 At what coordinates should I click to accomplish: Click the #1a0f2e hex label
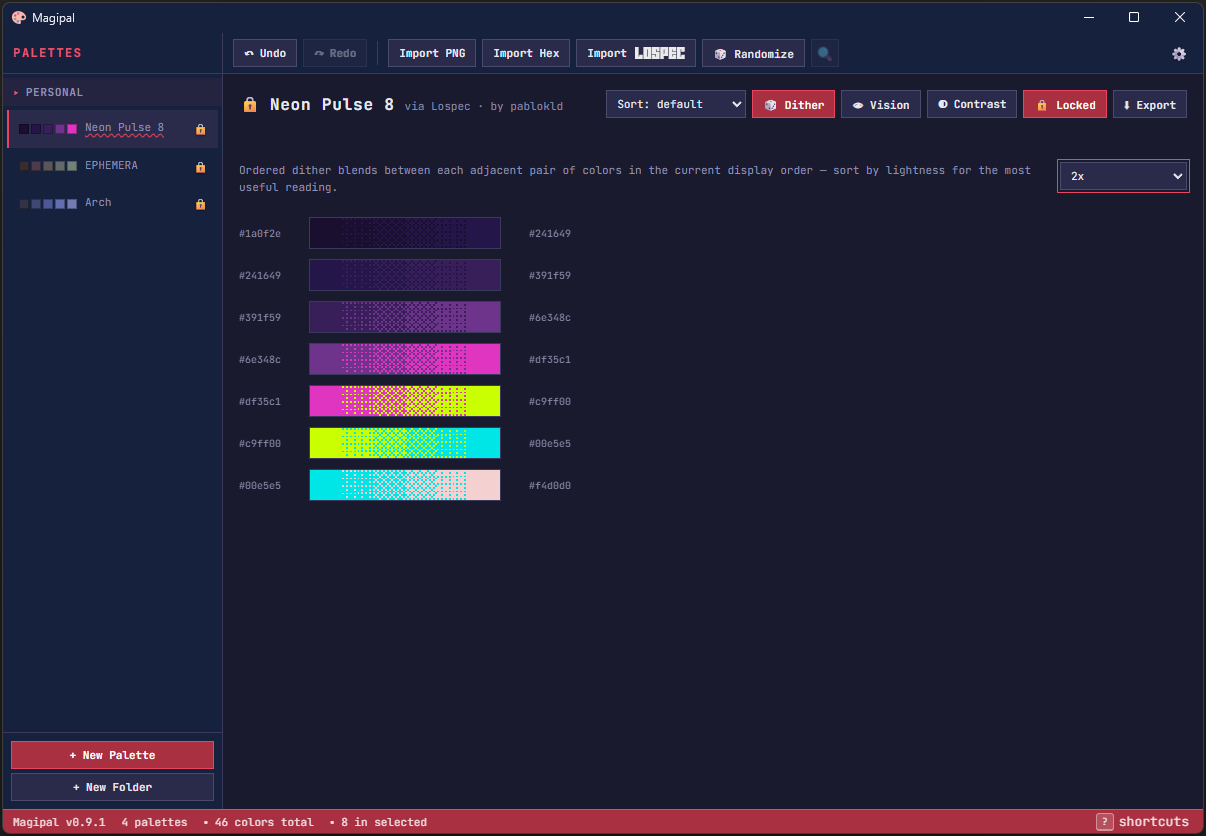[x=260, y=234]
